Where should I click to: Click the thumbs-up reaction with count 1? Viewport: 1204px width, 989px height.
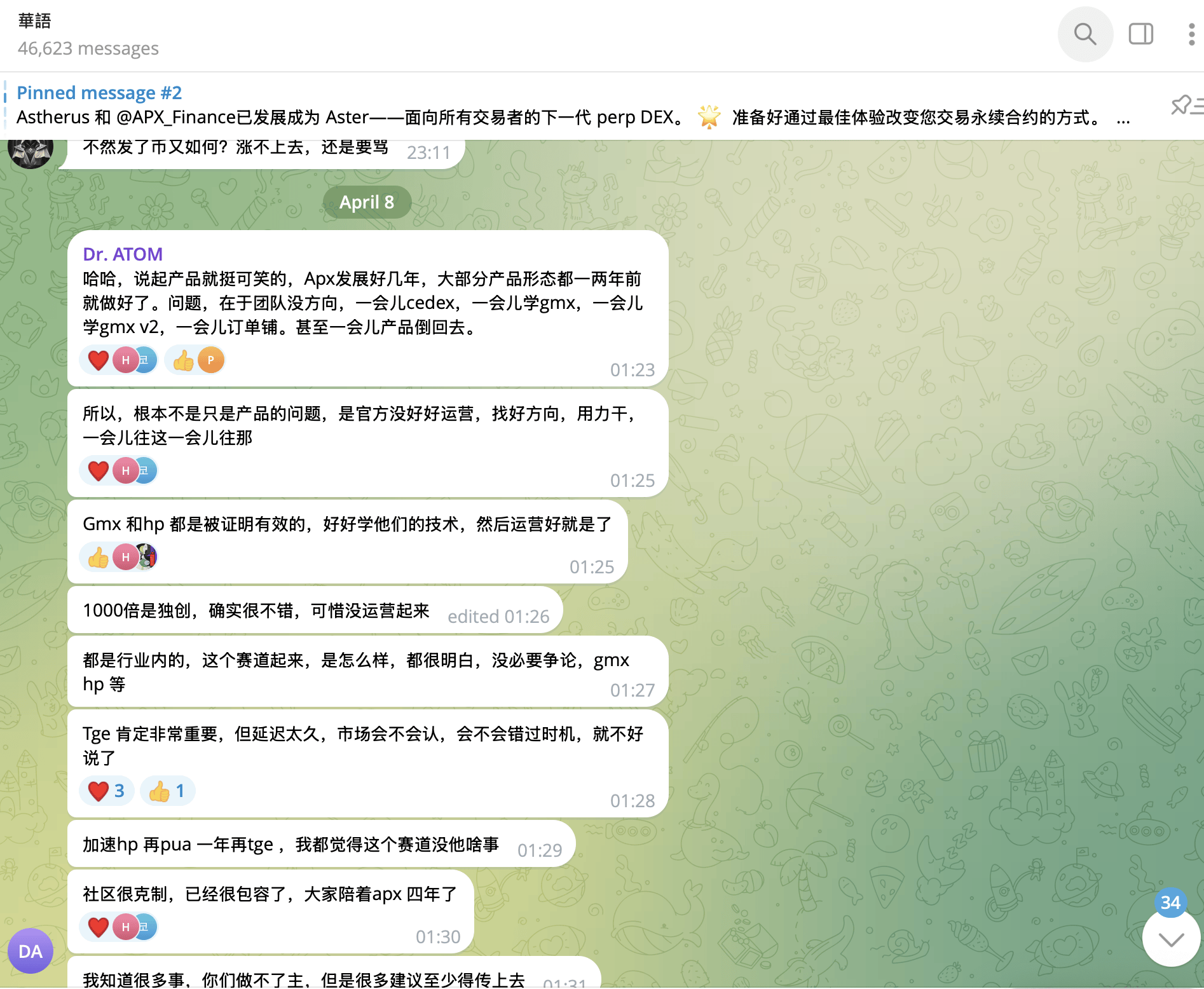coord(167,791)
